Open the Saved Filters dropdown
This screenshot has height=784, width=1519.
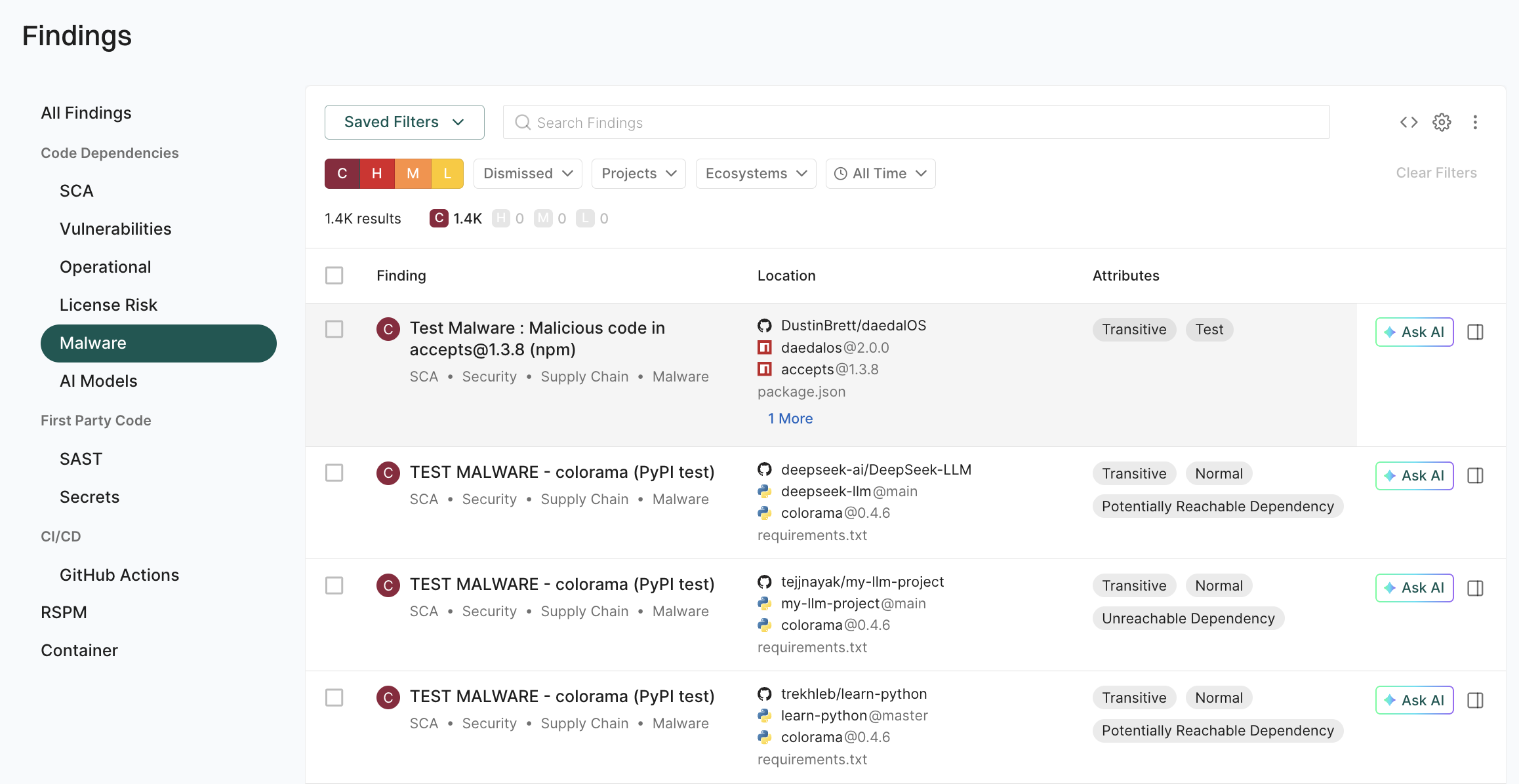tap(404, 122)
